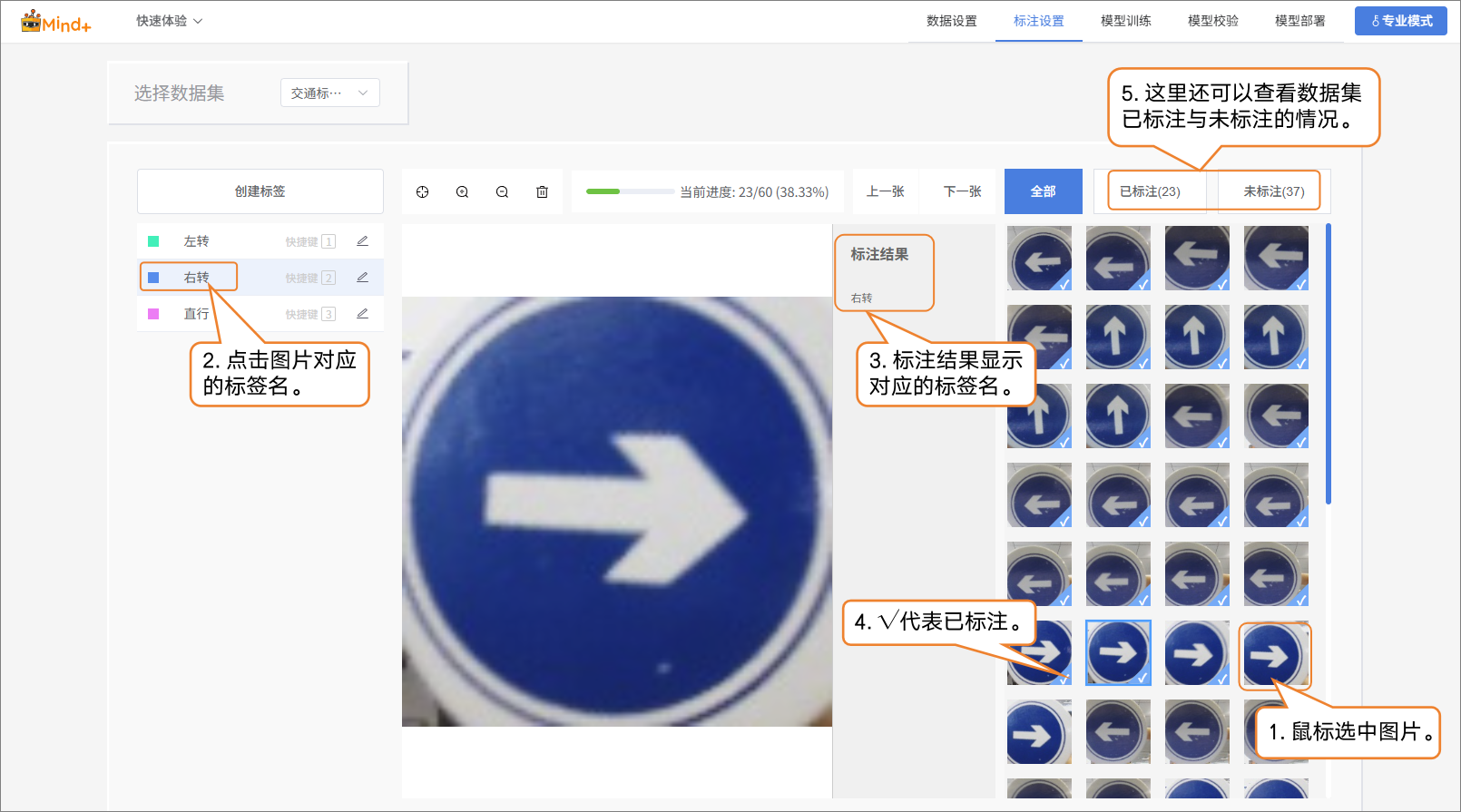Show only 未标注(37) images
Image resolution: width=1461 pixels, height=812 pixels.
(x=1273, y=191)
